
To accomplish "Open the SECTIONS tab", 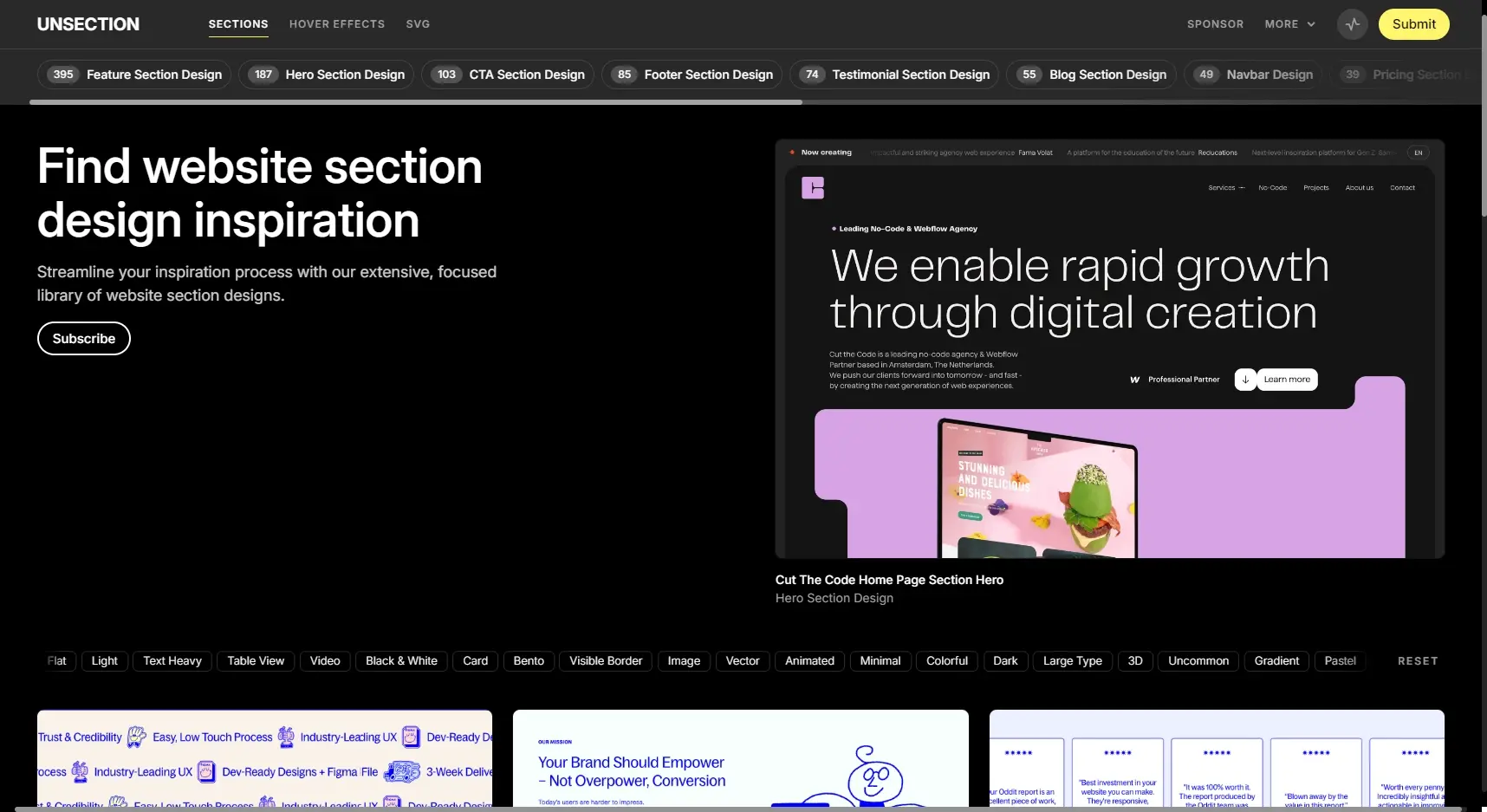I will pyautogui.click(x=238, y=24).
